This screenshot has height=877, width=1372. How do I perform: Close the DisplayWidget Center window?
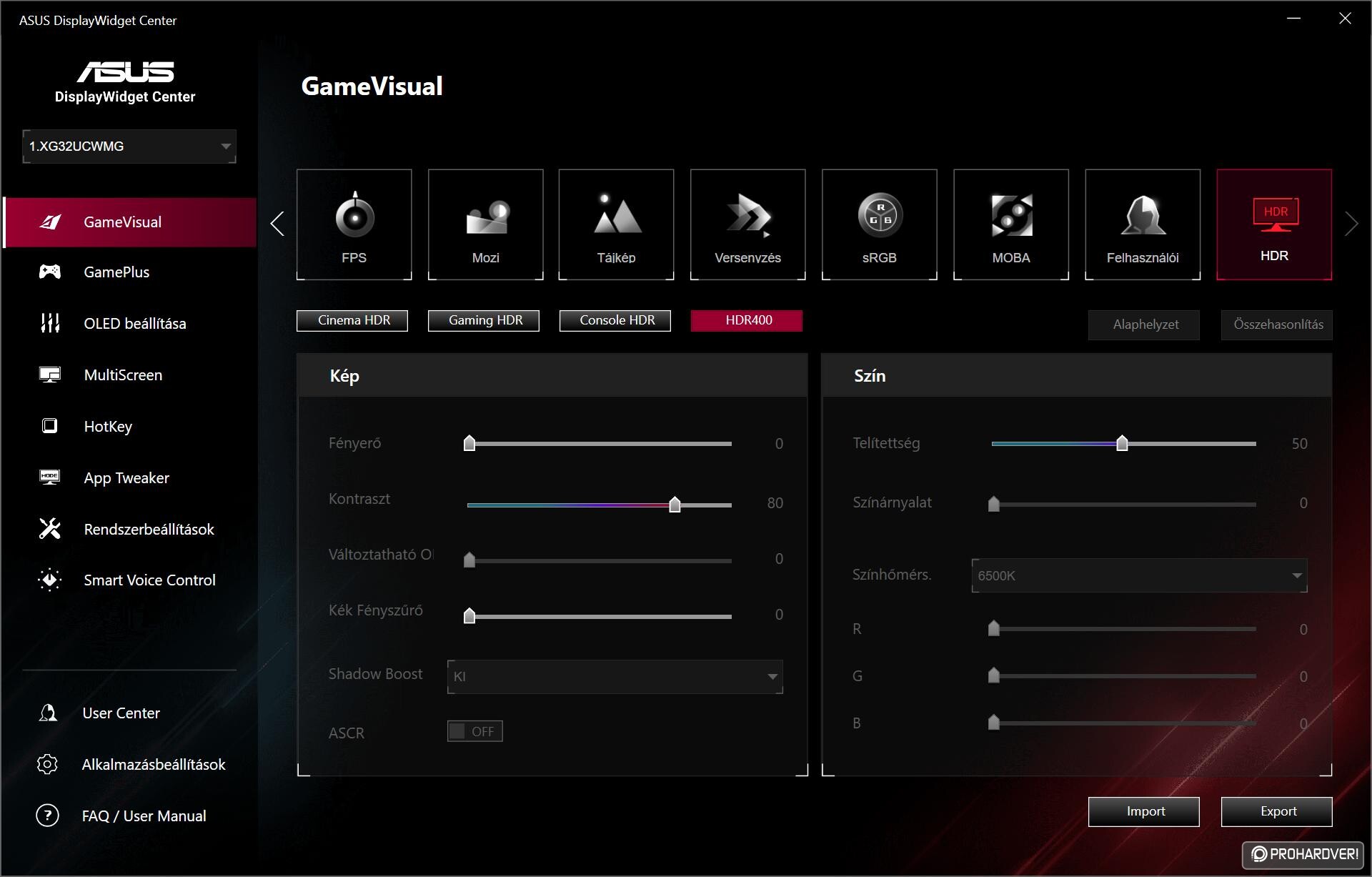[x=1345, y=19]
